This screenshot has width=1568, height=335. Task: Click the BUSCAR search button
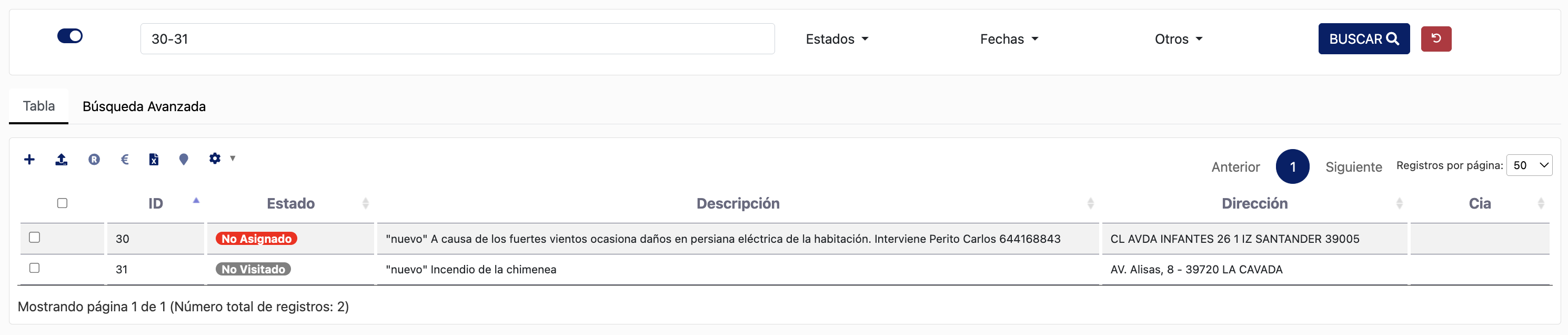[1363, 39]
